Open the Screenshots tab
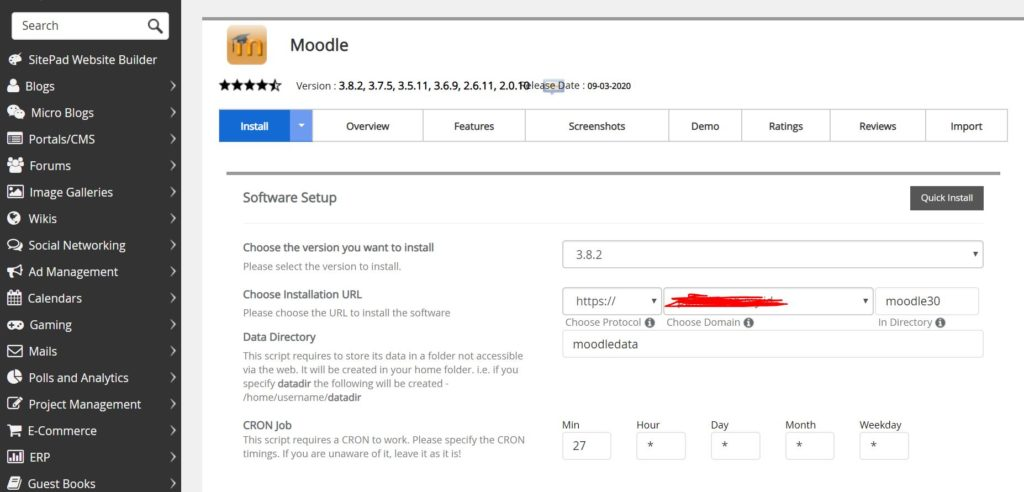This screenshot has height=492, width=1024. coord(597,126)
